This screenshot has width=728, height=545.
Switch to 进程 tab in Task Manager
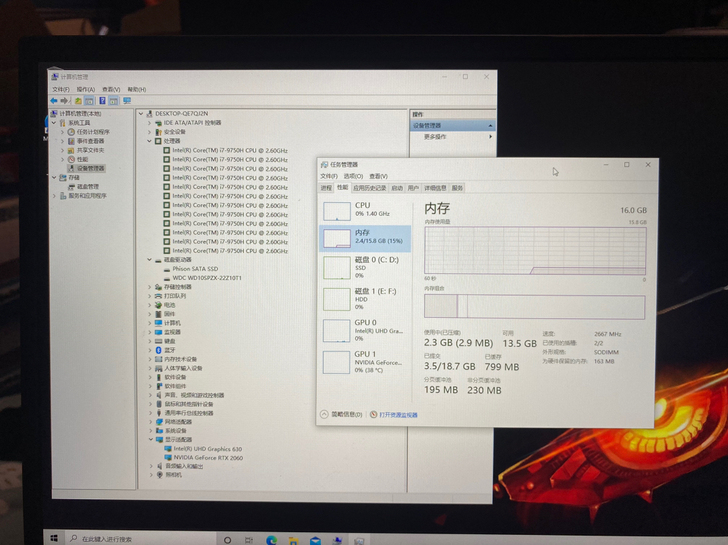[326, 188]
